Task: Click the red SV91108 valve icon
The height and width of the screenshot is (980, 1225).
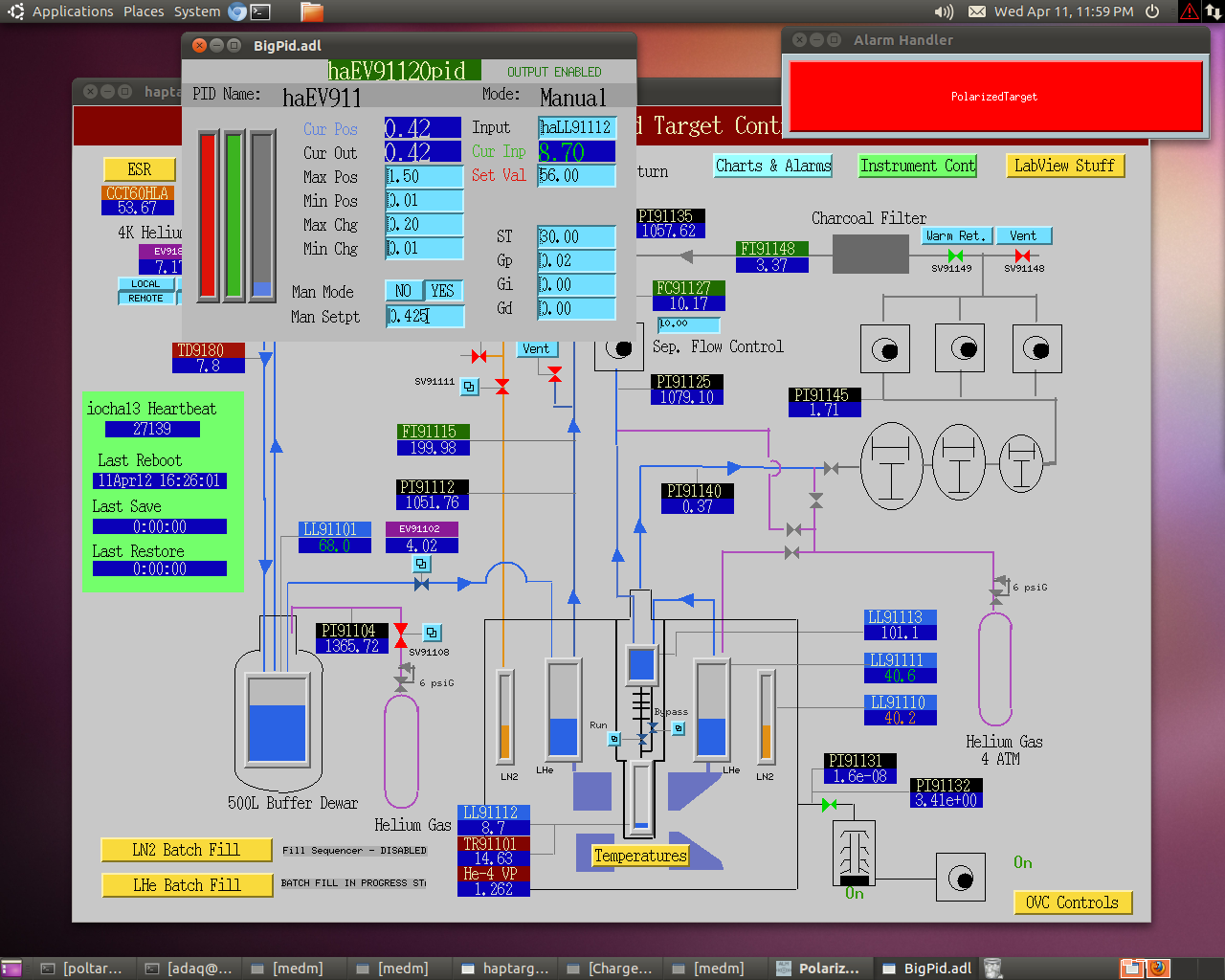Action: click(x=401, y=635)
